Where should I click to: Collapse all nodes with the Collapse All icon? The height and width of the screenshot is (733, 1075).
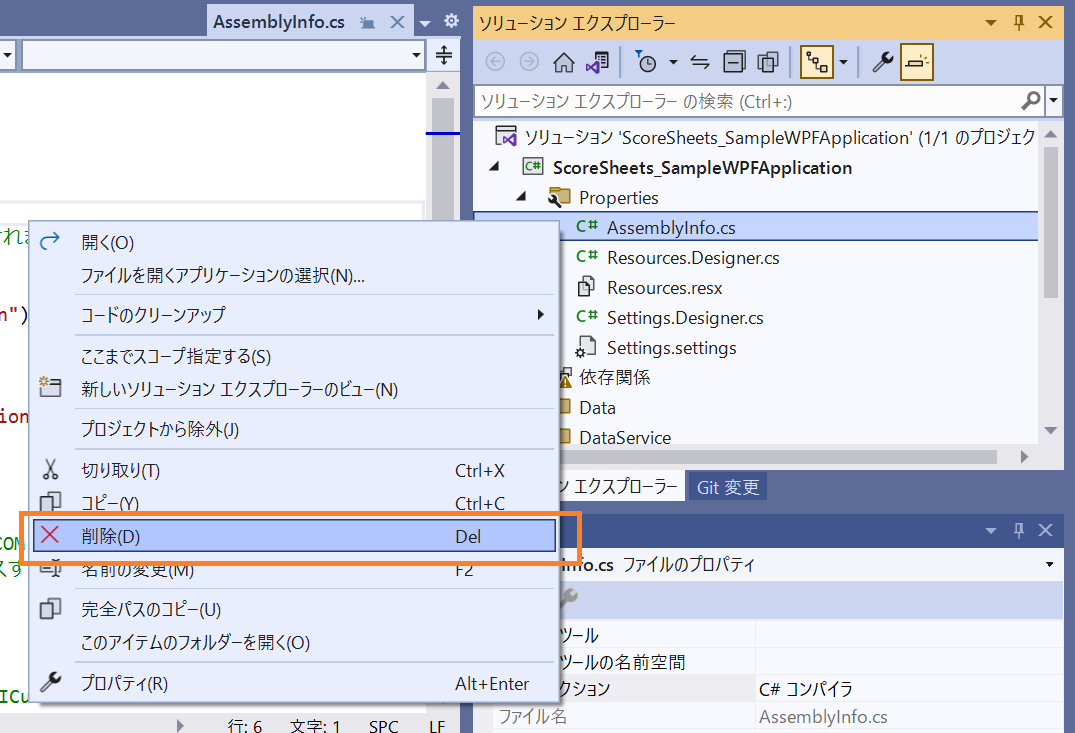(x=734, y=62)
